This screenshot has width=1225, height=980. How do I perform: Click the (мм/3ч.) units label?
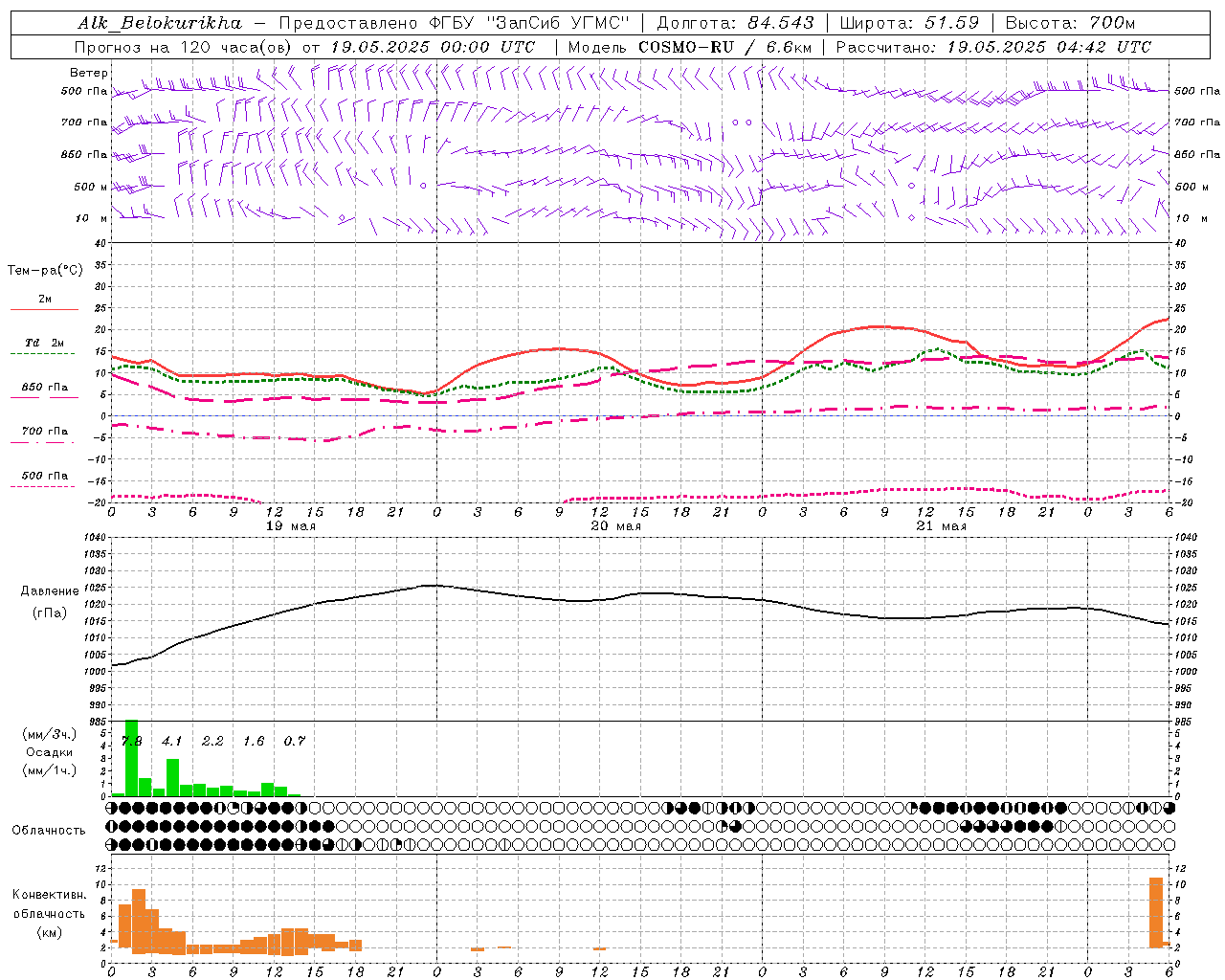tap(50, 734)
